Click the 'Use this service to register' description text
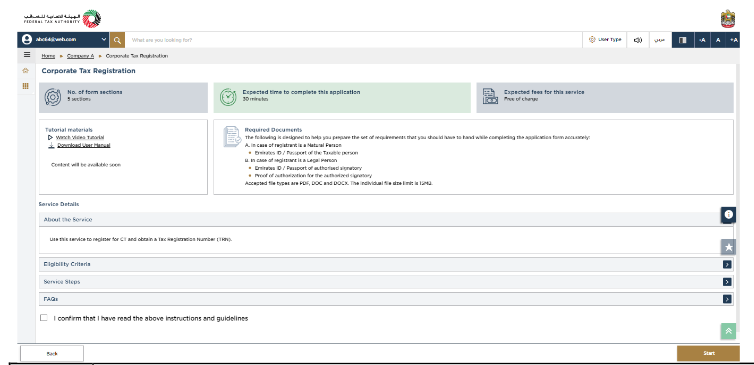This screenshot has height=365, width=754. (x=141, y=239)
